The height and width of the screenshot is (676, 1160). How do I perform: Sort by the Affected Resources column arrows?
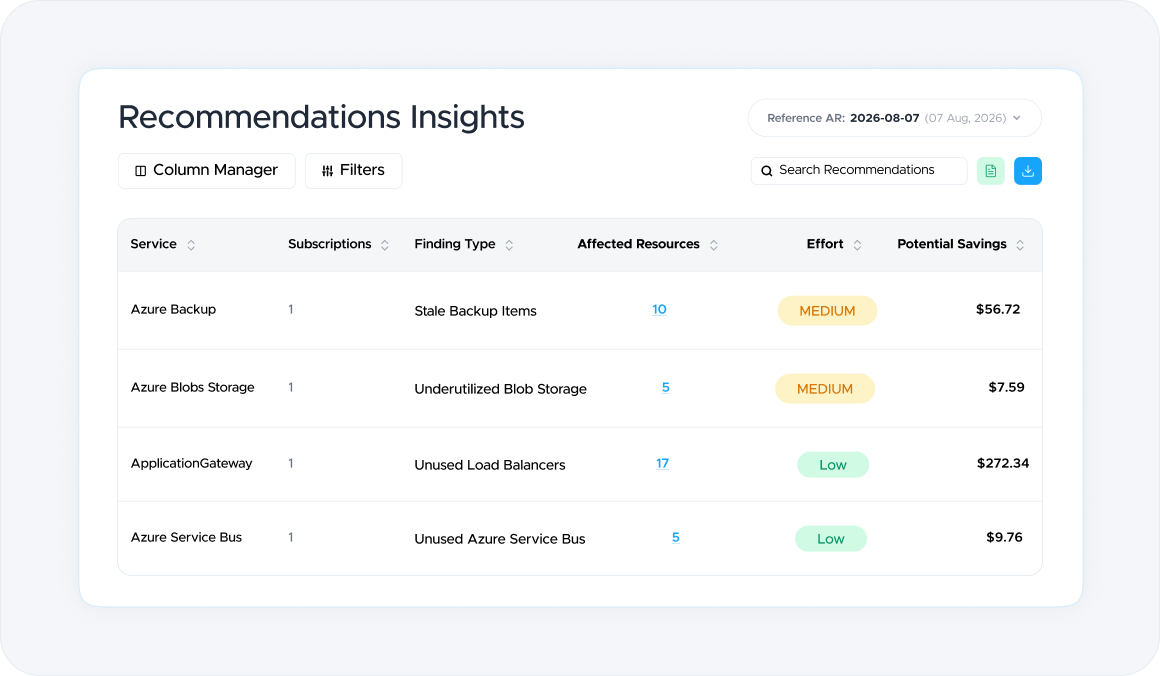click(714, 245)
